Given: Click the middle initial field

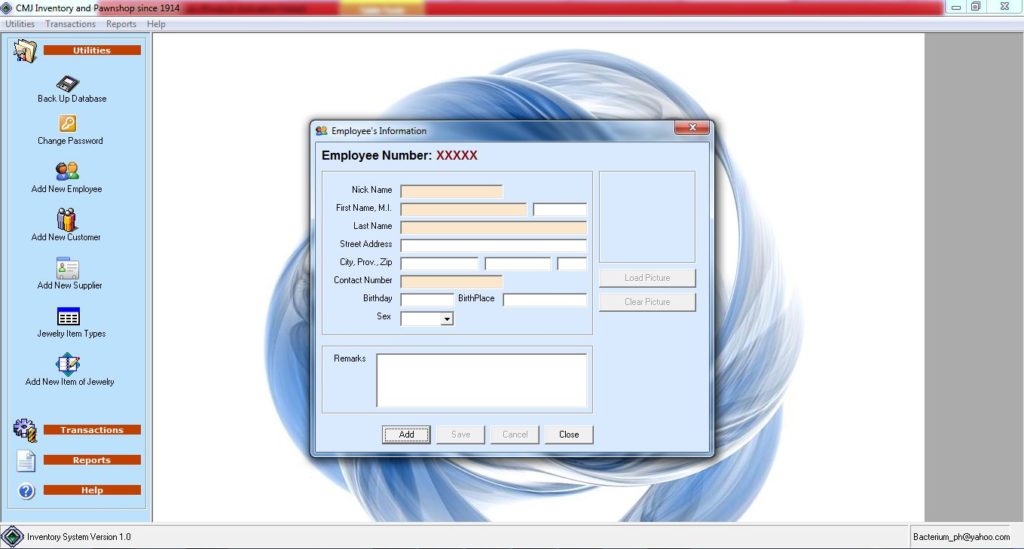Looking at the screenshot, I should pos(560,209).
